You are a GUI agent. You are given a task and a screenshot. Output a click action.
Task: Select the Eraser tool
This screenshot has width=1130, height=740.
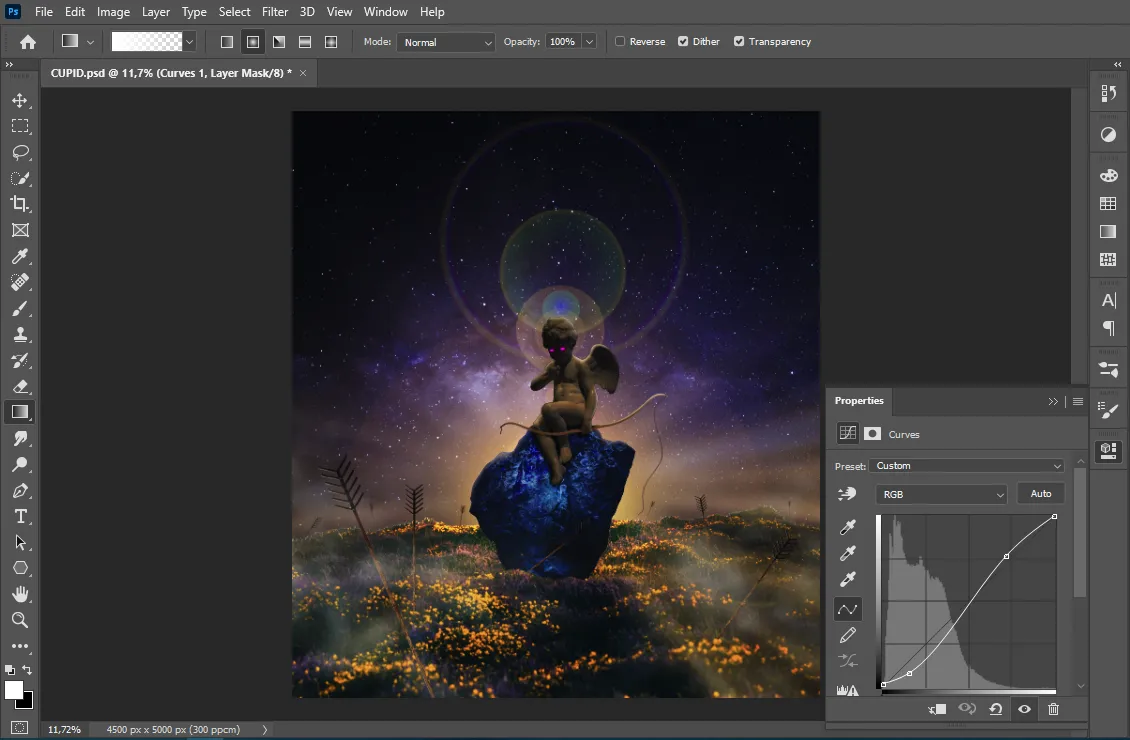click(20, 386)
